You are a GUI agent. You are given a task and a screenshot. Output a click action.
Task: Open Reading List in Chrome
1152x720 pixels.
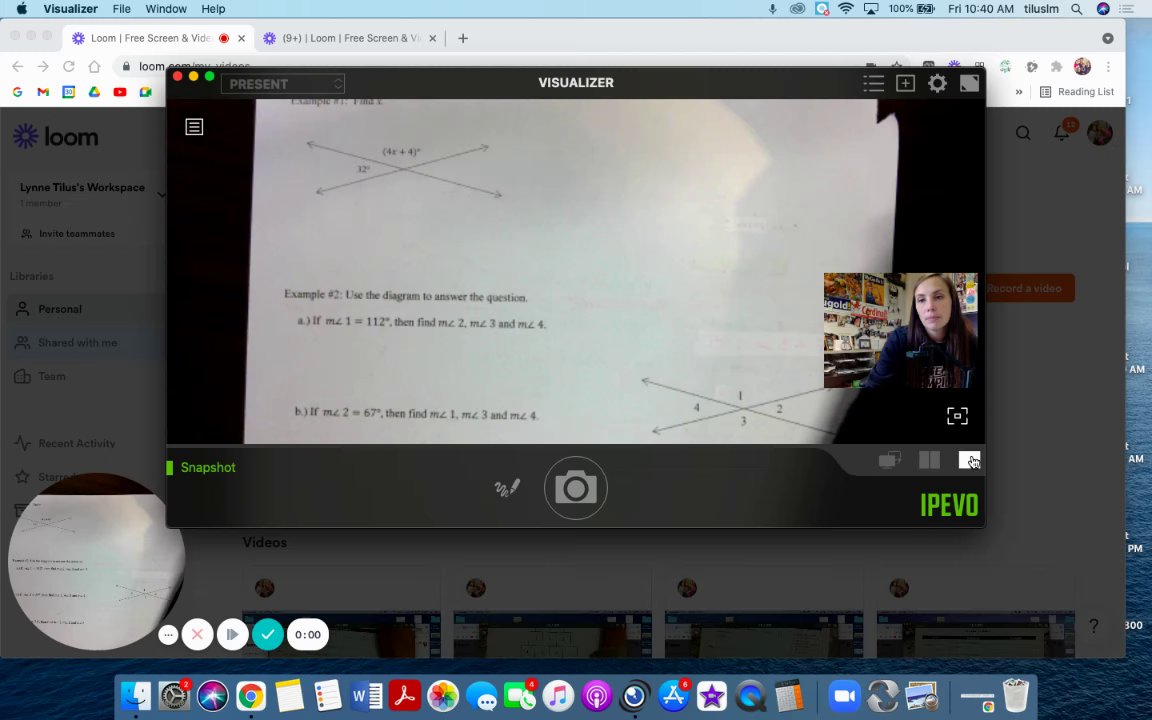click(x=1077, y=92)
